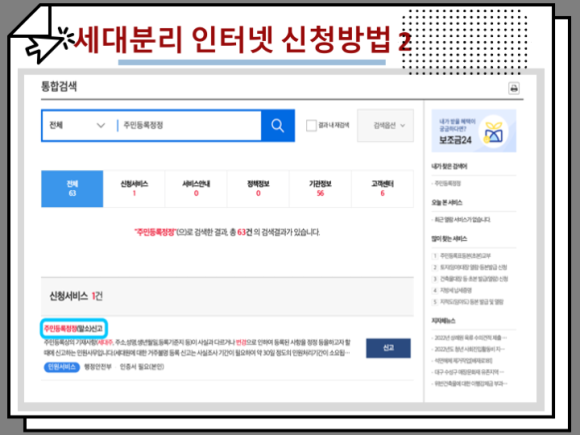Open popular service number 5 지적도 등본
Image resolution: width=580 pixels, height=435 pixels.
(472, 301)
